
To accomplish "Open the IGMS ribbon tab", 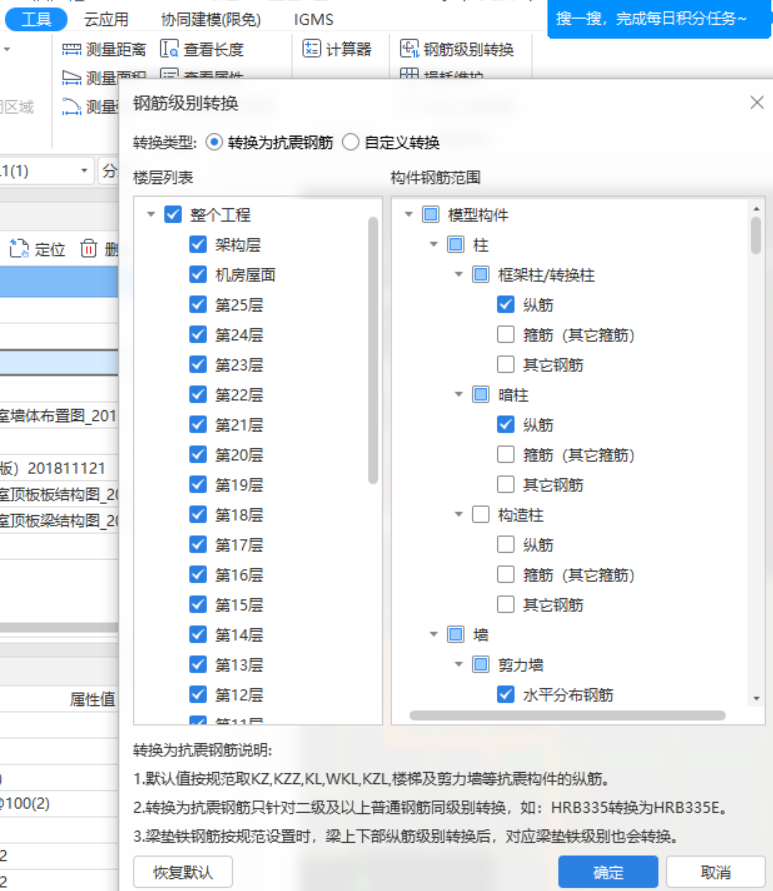I will tap(313, 20).
